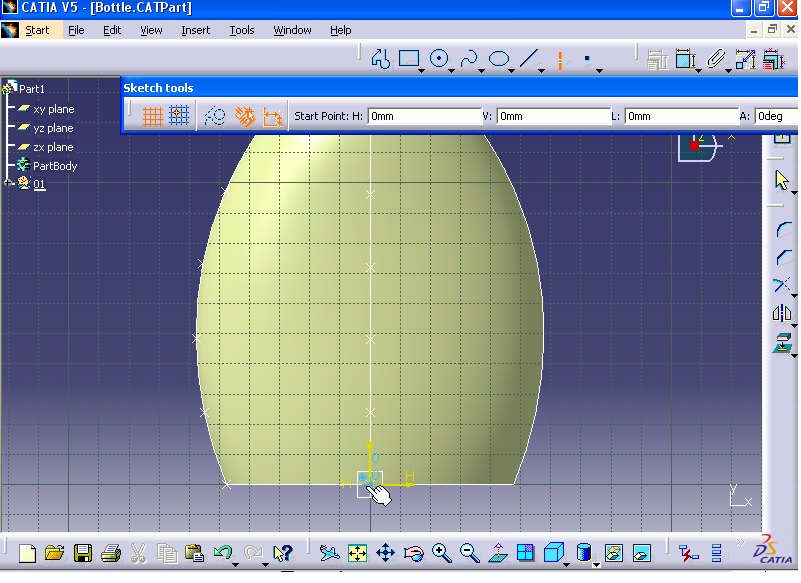Image resolution: width=801 pixels, height=583 pixels.
Task: Open the Undo history dropdown arrow
Action: (235, 565)
